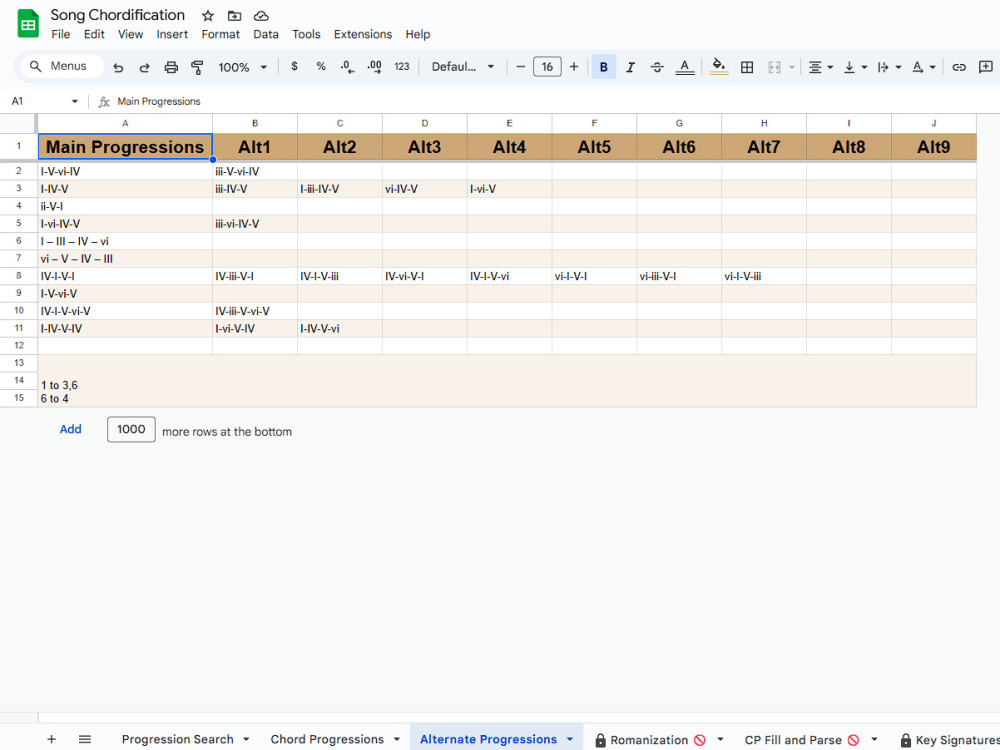The height and width of the screenshot is (750, 1000).
Task: Click the 1000 rows count field
Action: (x=131, y=429)
